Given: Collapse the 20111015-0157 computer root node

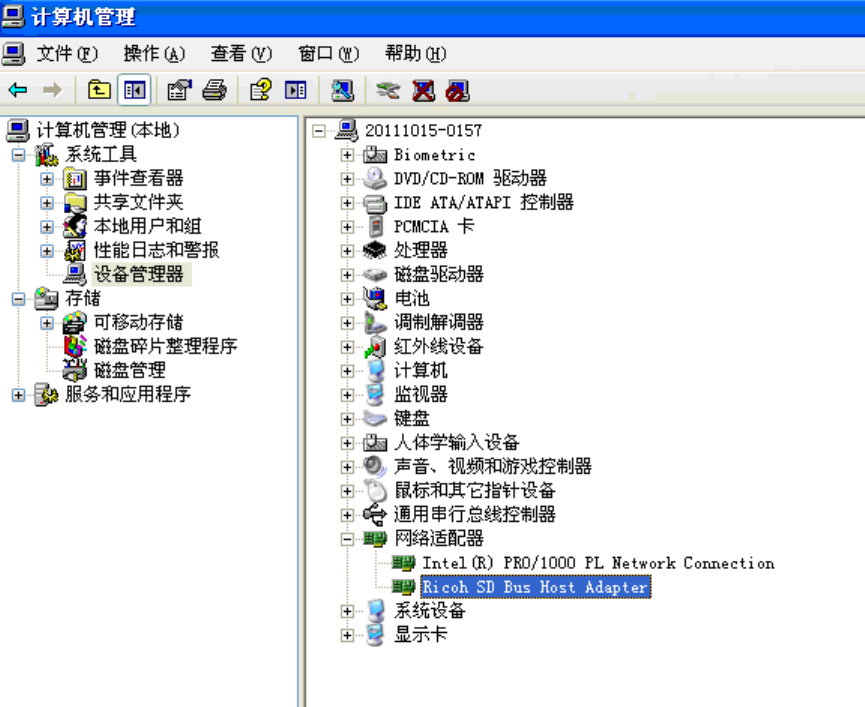Looking at the screenshot, I should 318,131.
